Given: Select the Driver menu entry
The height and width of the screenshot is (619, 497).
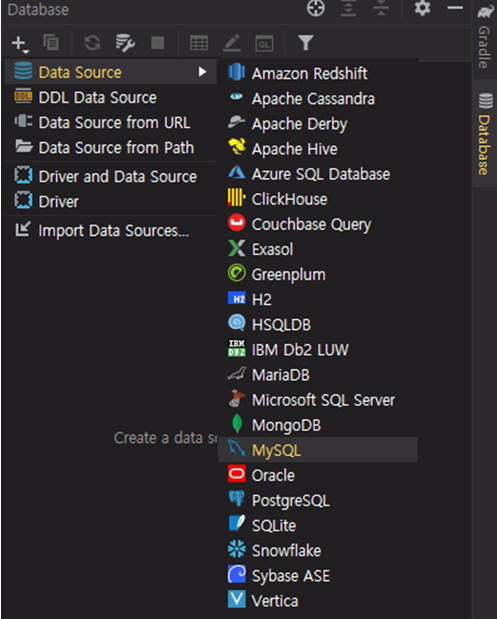Looking at the screenshot, I should tap(111, 202).
